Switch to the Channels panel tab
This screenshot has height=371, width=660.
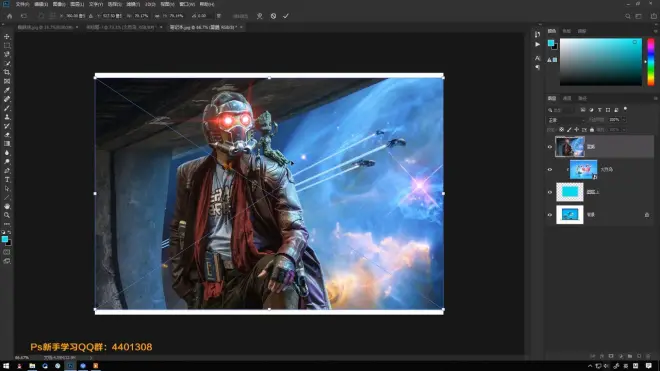coord(567,98)
